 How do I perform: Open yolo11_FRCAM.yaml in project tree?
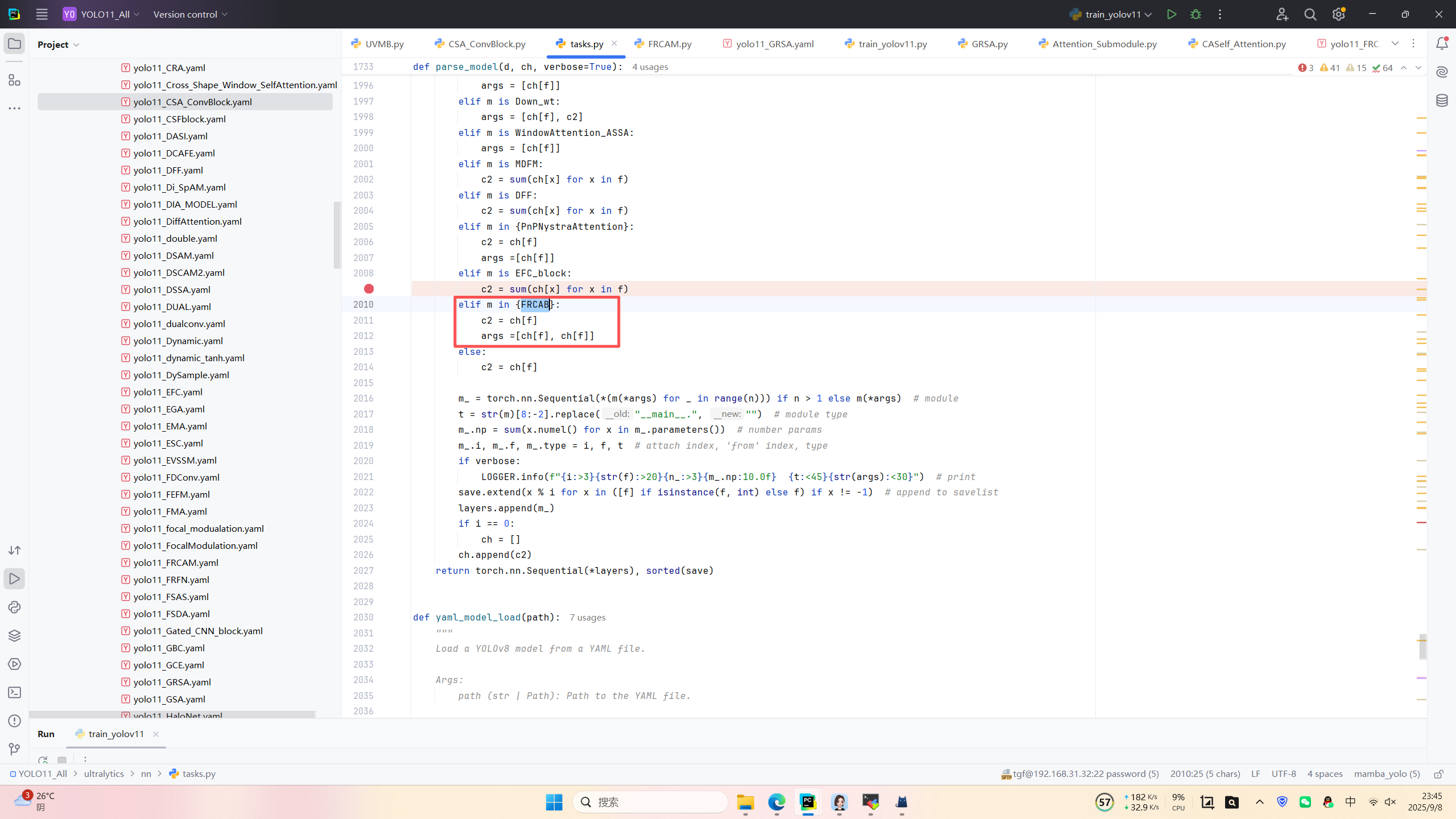175,562
